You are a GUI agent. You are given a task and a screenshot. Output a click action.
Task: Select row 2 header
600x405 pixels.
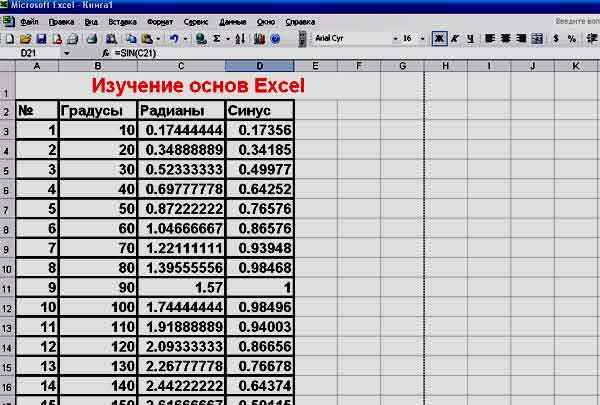7,111
